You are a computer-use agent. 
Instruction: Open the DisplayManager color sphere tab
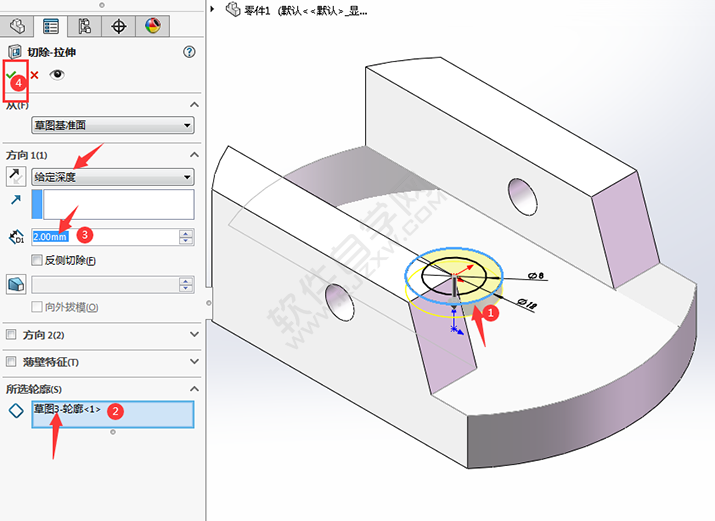click(153, 26)
